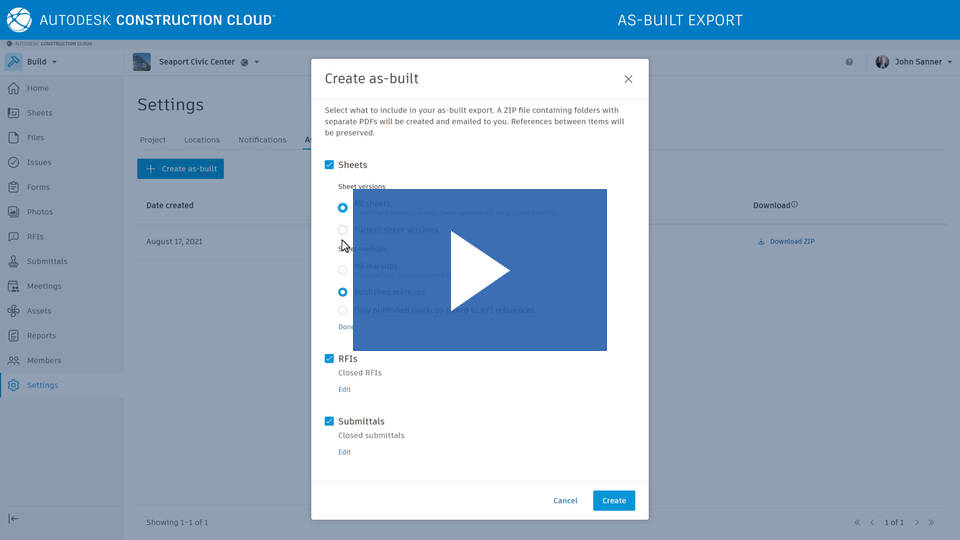Collapse the left sidebar
This screenshot has height=540, width=960.
point(13,519)
